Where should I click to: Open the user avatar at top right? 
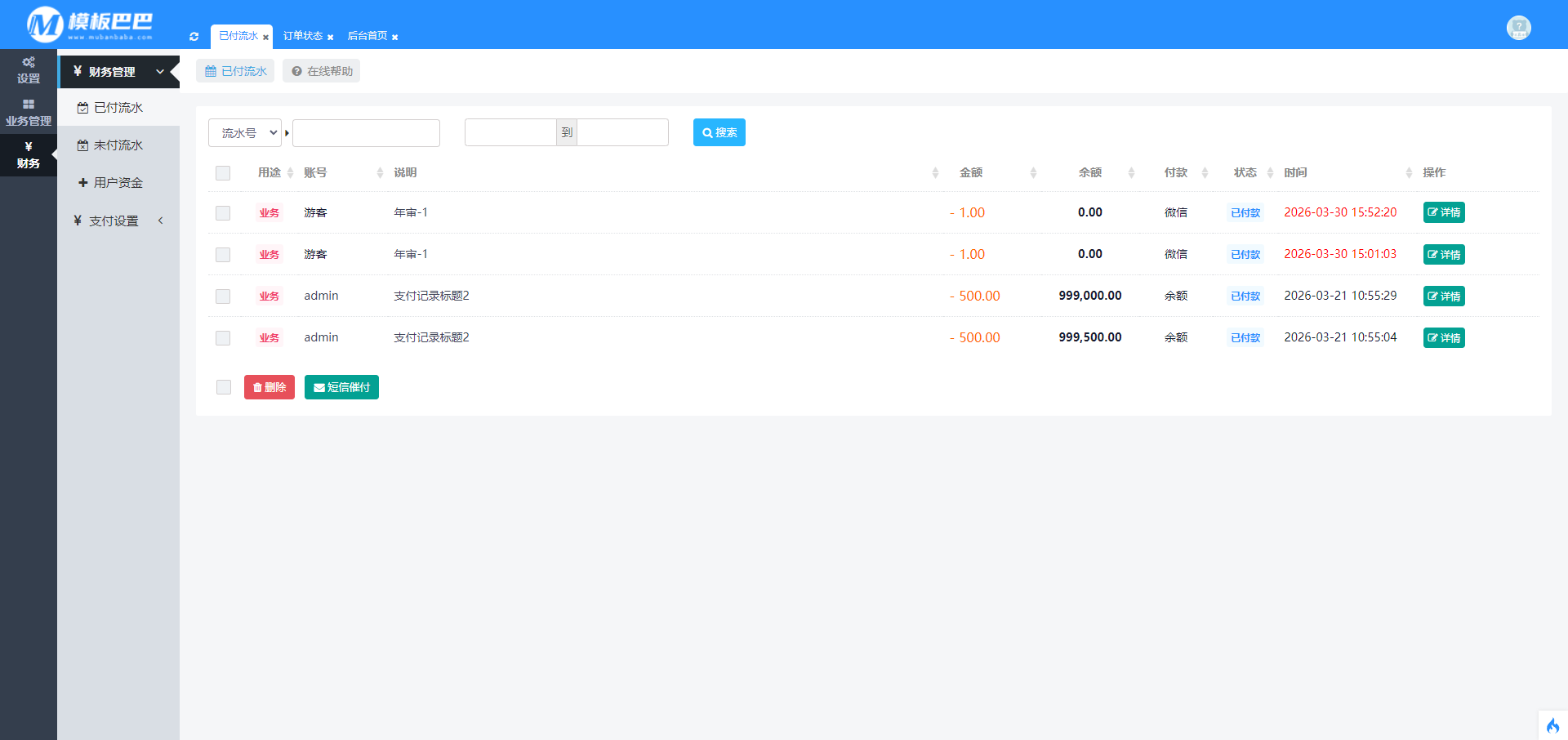(x=1517, y=27)
